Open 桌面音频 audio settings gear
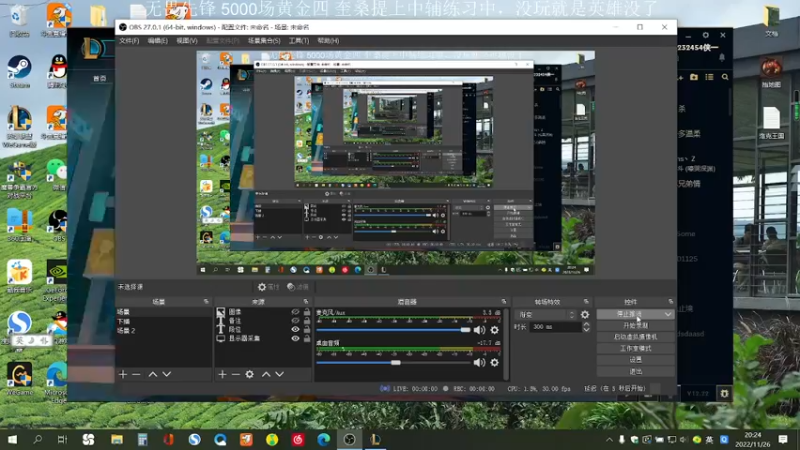800x450 pixels. (494, 363)
